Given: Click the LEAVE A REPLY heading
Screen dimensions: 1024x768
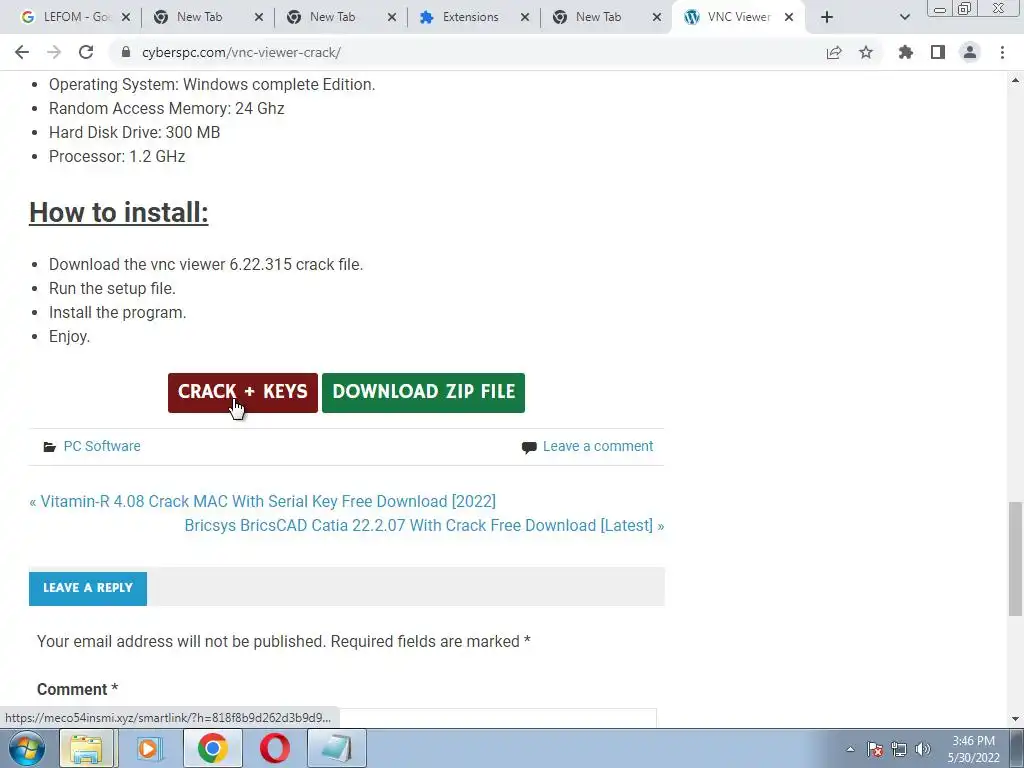Looking at the screenshot, I should point(88,588).
